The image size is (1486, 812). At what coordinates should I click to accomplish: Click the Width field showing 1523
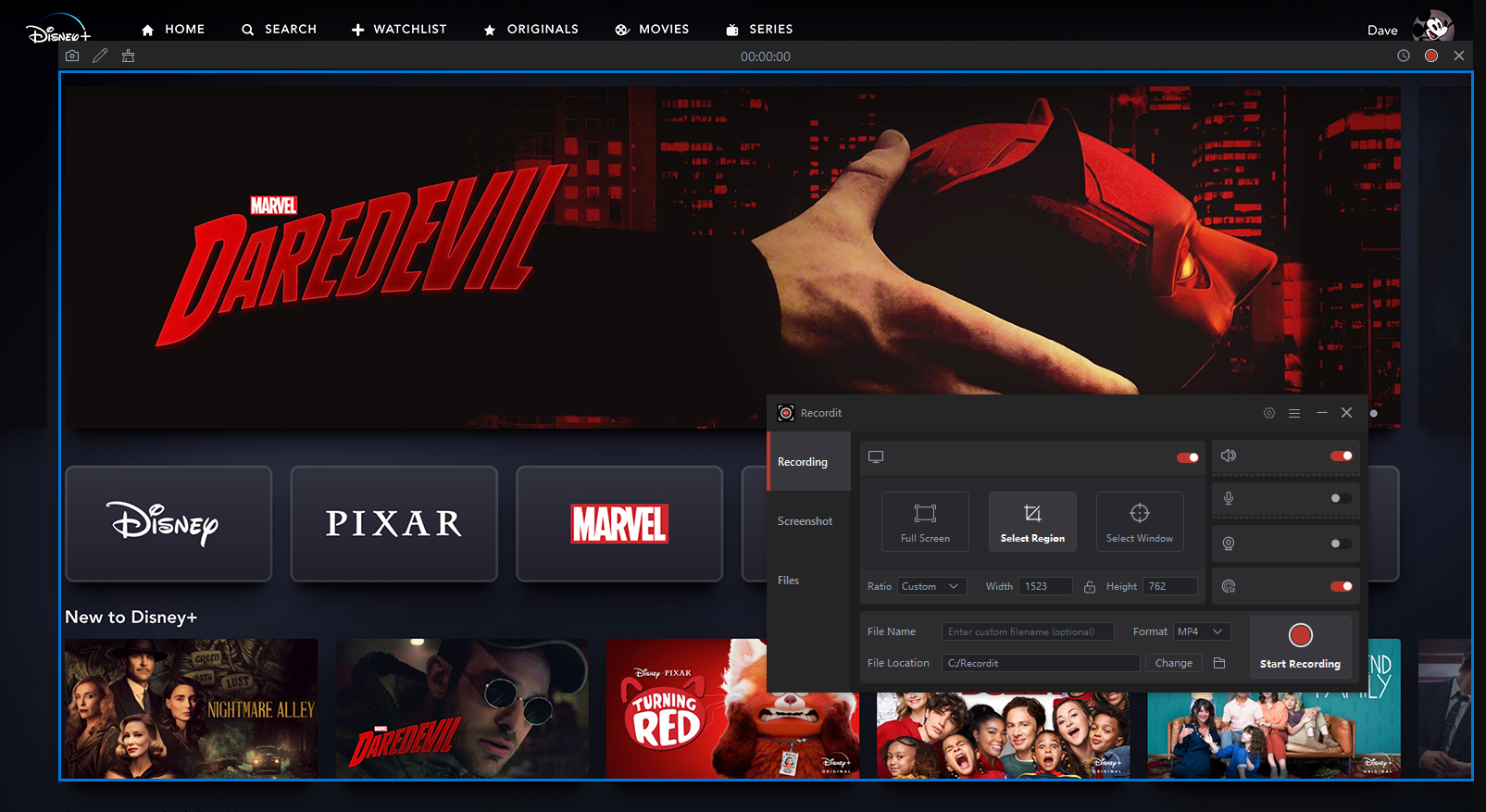(x=1045, y=586)
